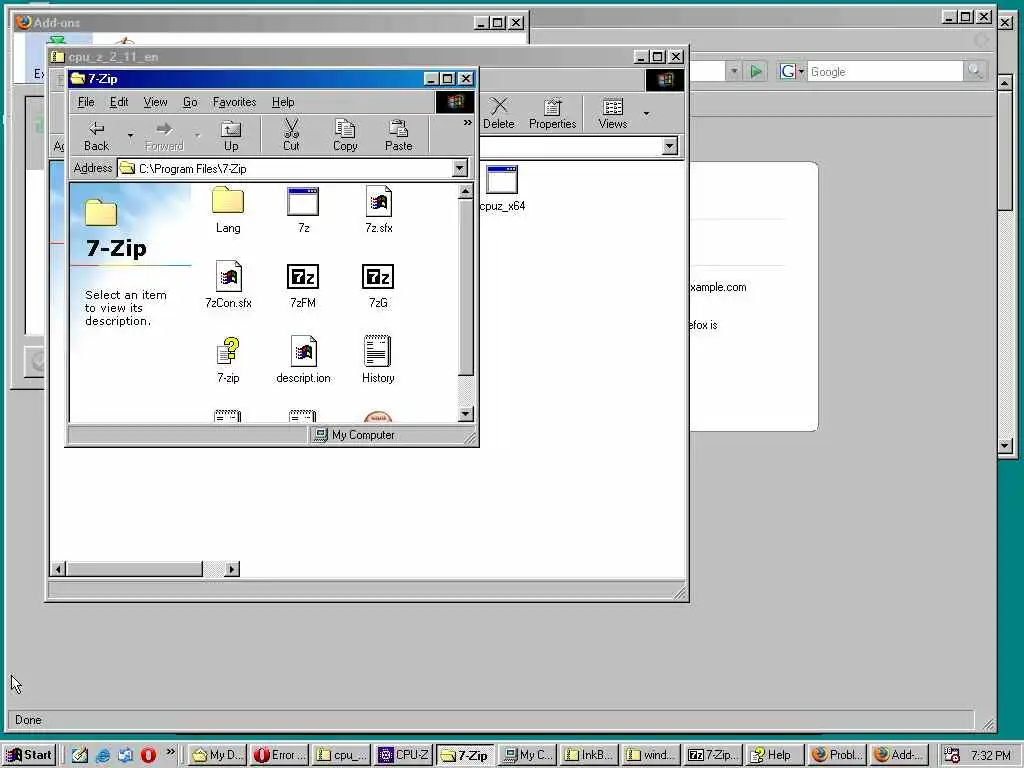This screenshot has width=1024, height=768.
Task: Click the Paste toolbar button
Action: point(398,136)
